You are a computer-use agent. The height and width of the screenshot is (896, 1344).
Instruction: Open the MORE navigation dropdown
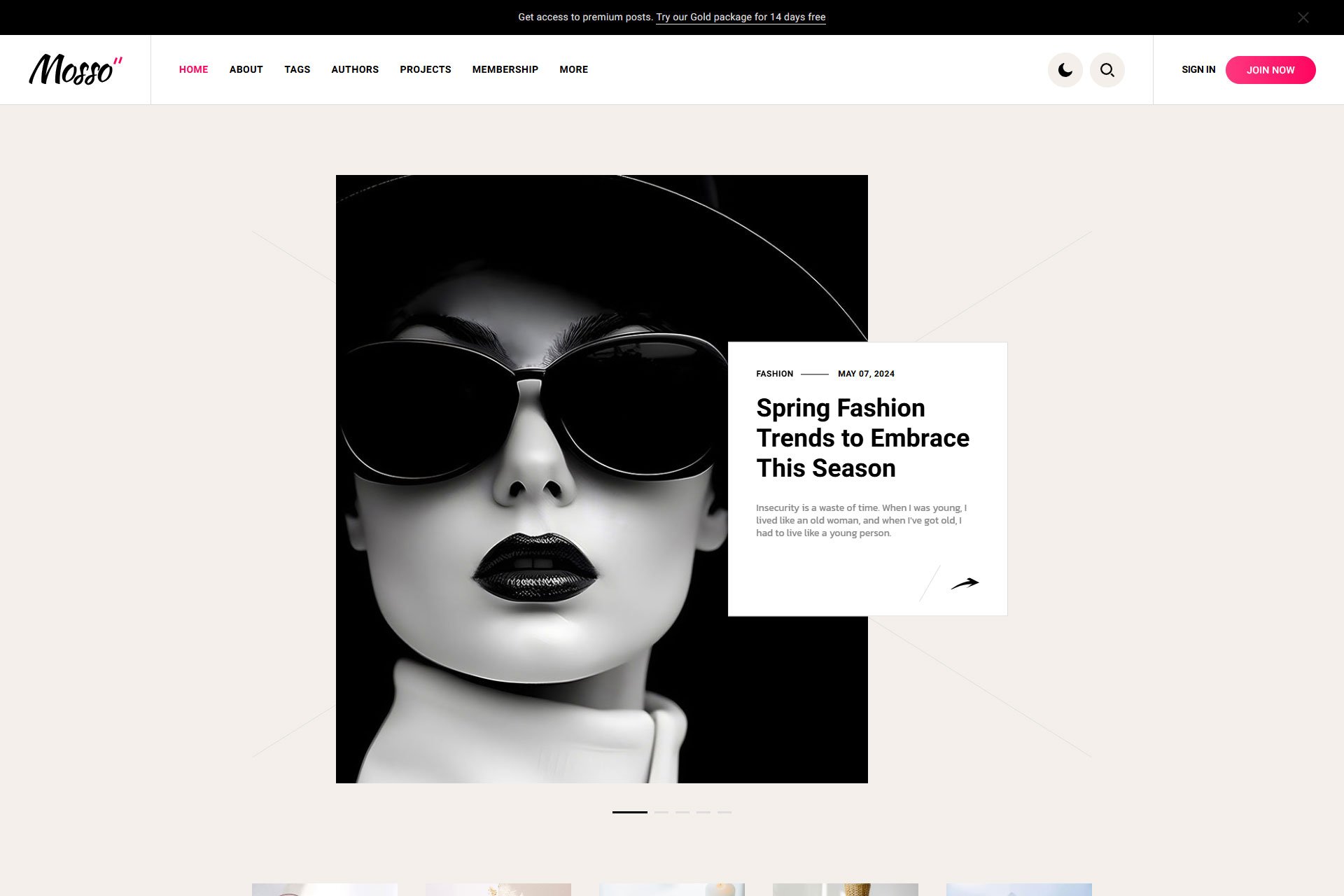[x=573, y=69]
